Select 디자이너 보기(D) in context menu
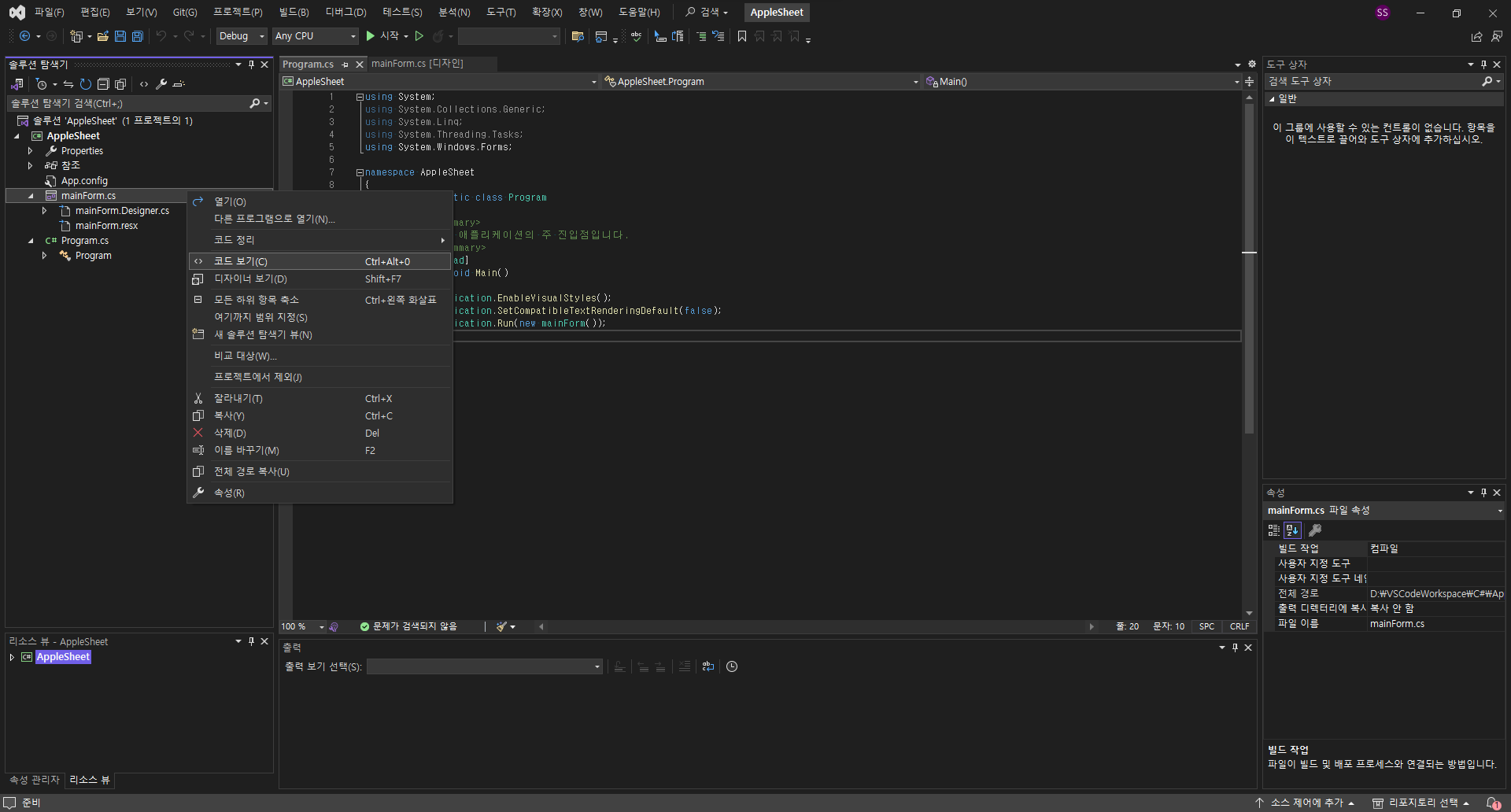Viewport: 1511px width, 812px height. pyautogui.click(x=320, y=279)
